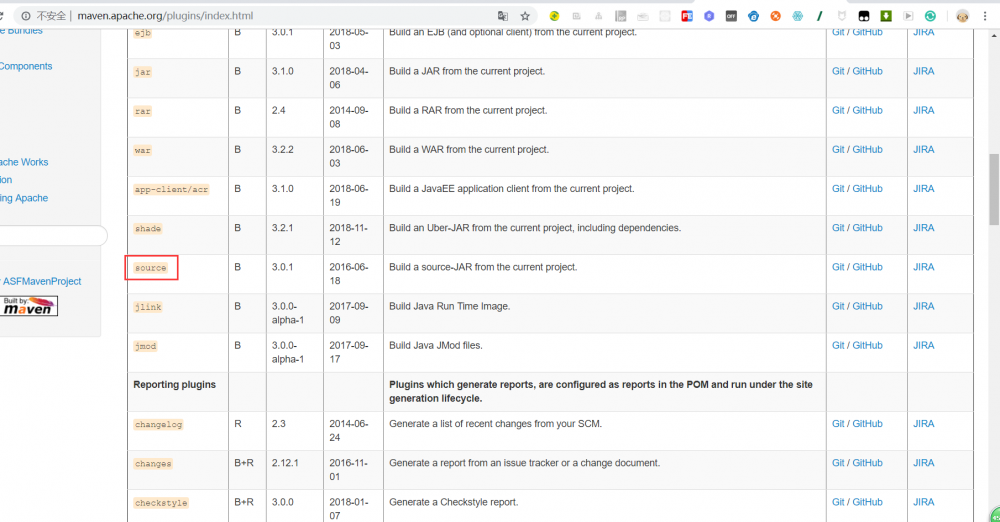Click the orange circular extension icon
1000x522 pixels.
click(776, 16)
